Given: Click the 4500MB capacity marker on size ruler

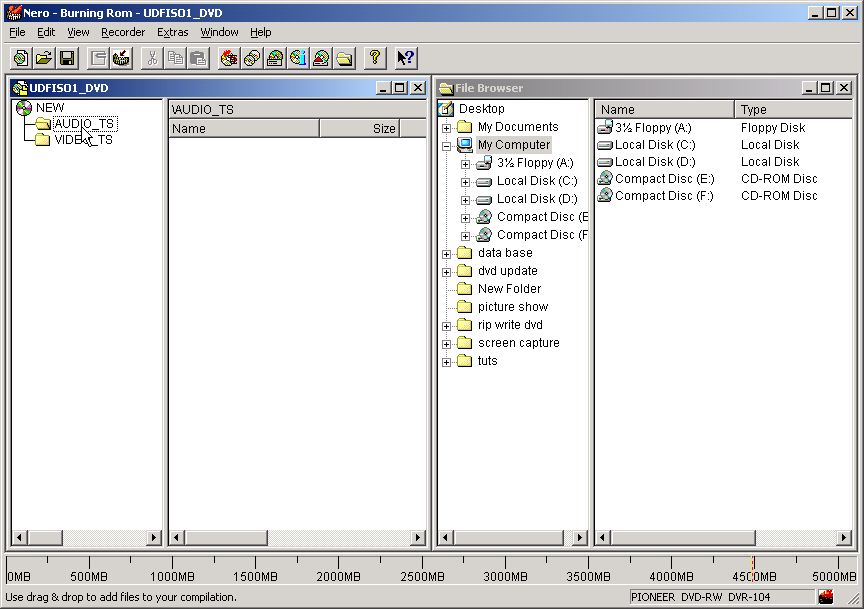Looking at the screenshot, I should [x=754, y=576].
